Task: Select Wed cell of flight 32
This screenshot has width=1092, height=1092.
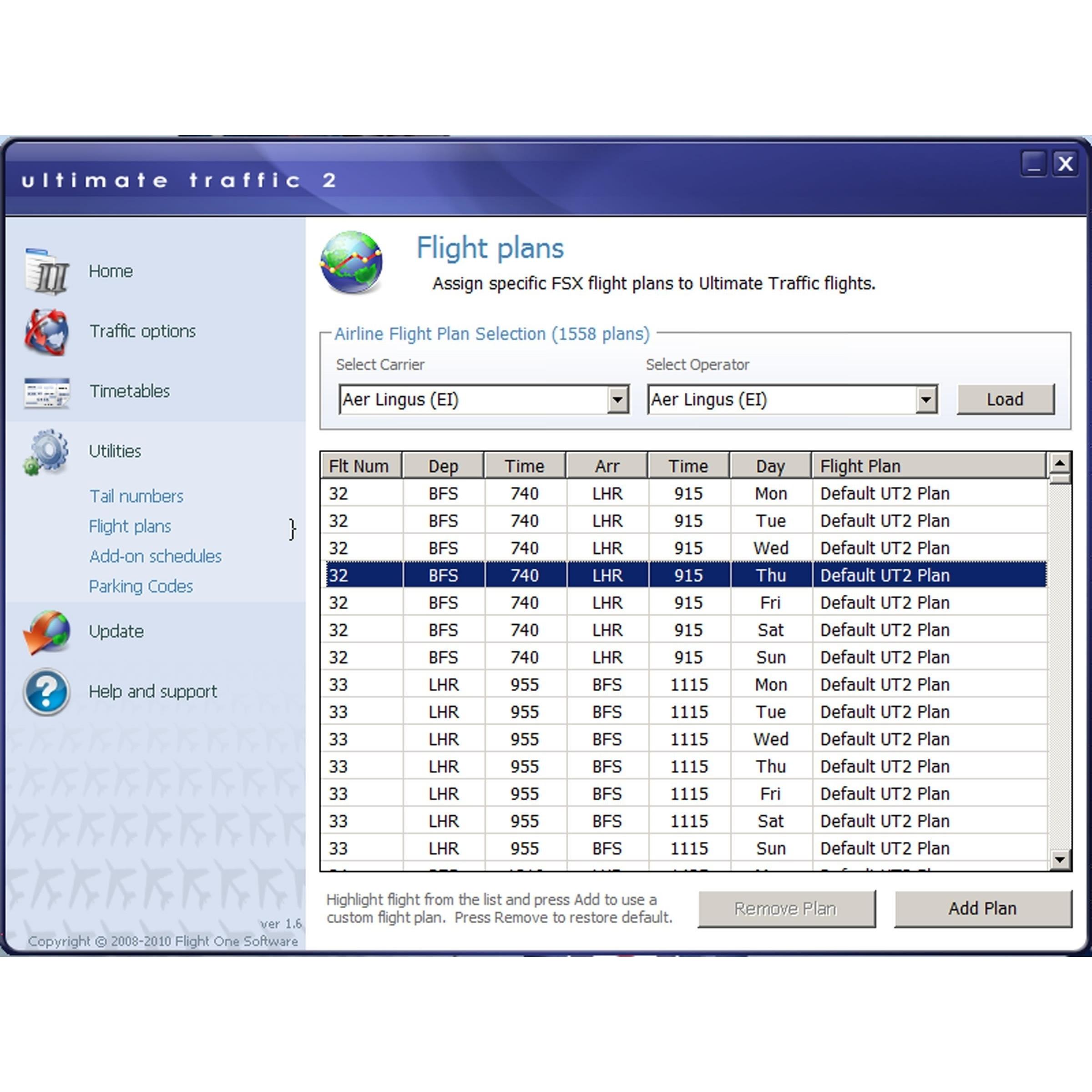Action: point(771,548)
